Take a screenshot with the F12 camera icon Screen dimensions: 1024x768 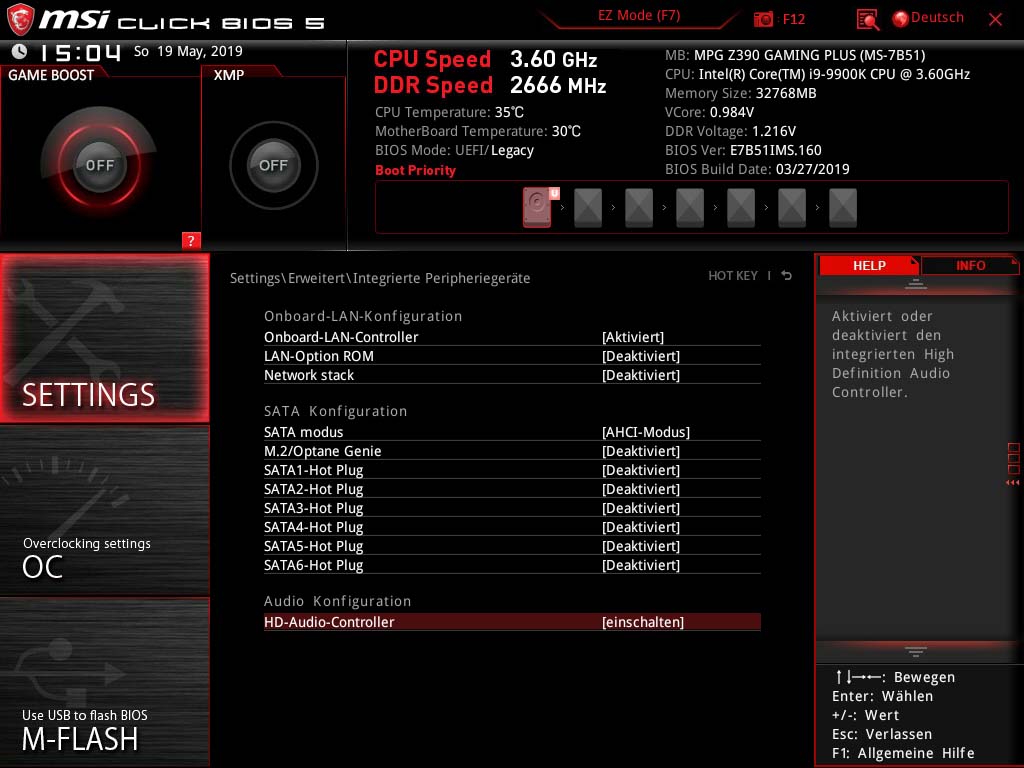point(763,20)
